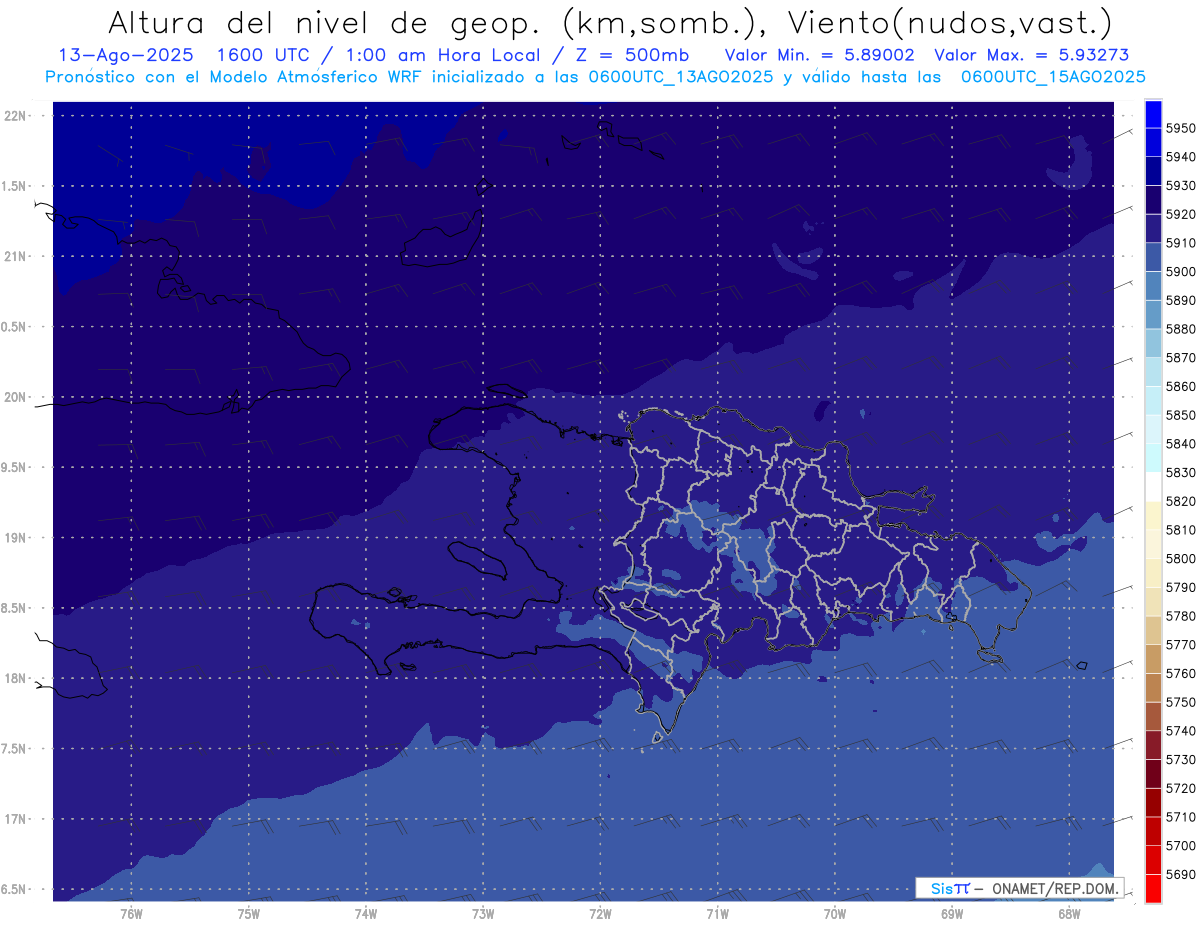This screenshot has width=1200, height=927.
Task: Select the 74W longitude label
Action: pyautogui.click(x=366, y=914)
